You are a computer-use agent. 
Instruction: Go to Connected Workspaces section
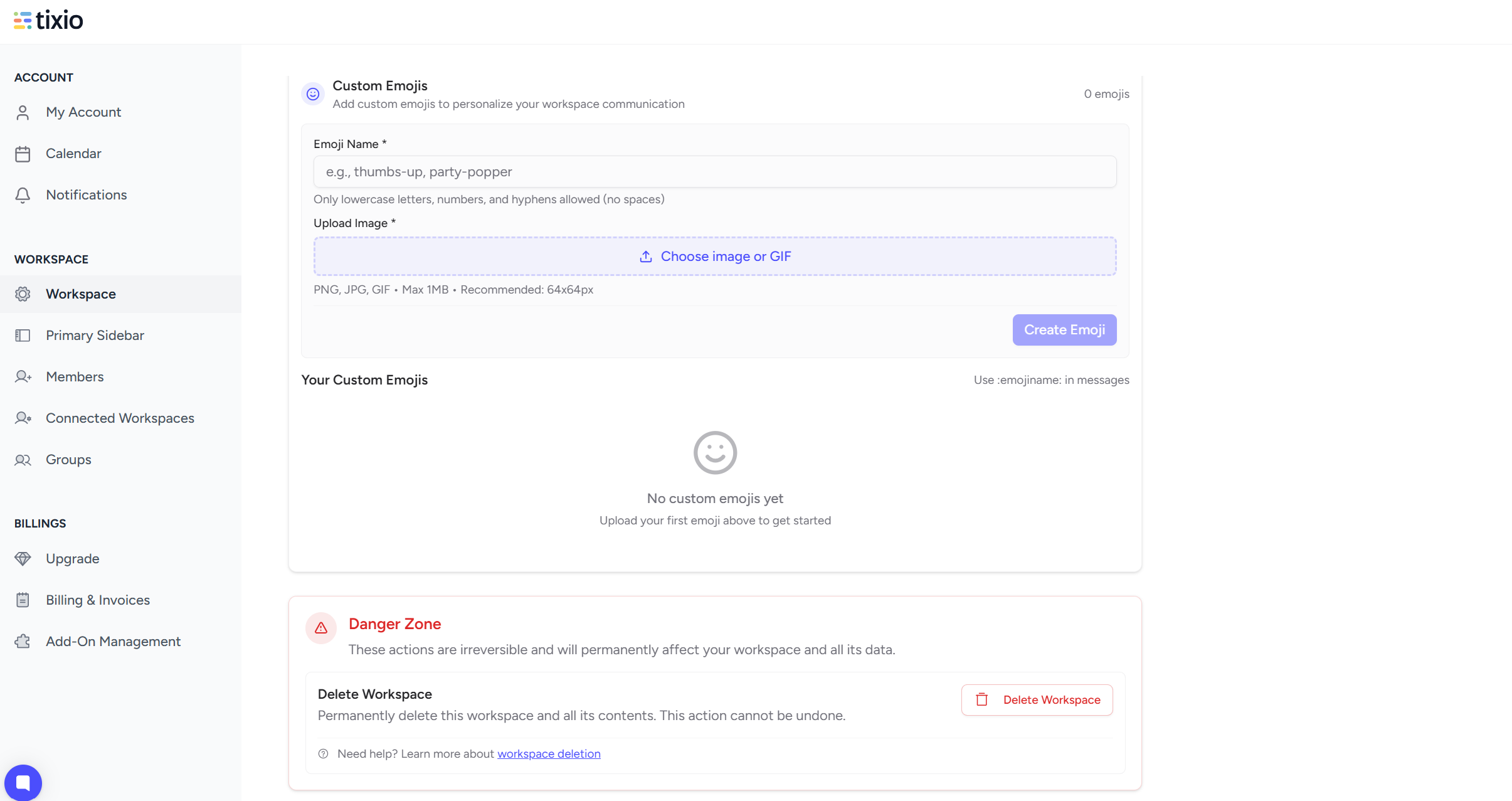coord(120,418)
